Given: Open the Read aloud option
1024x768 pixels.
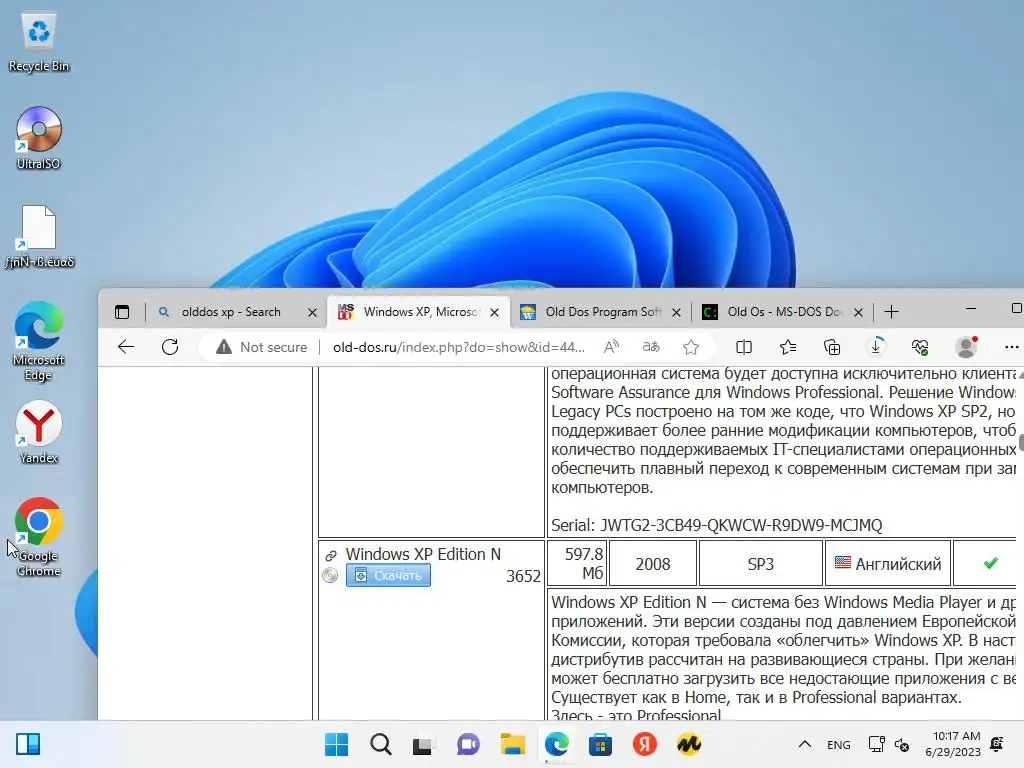Looking at the screenshot, I should pyautogui.click(x=611, y=347).
